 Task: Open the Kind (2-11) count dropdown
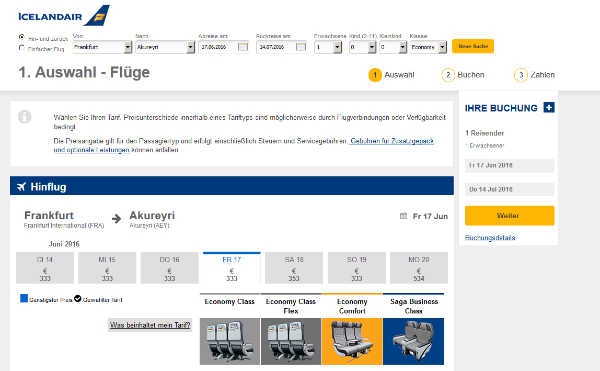coord(363,47)
